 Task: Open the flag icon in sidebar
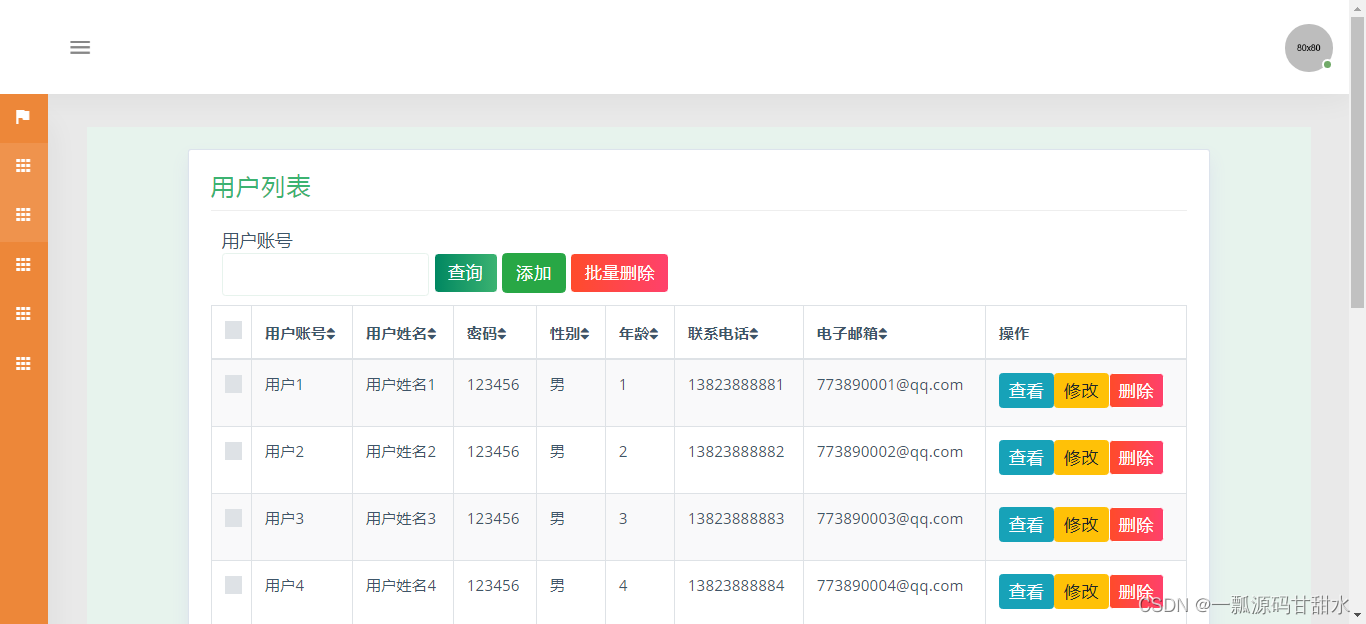23,117
